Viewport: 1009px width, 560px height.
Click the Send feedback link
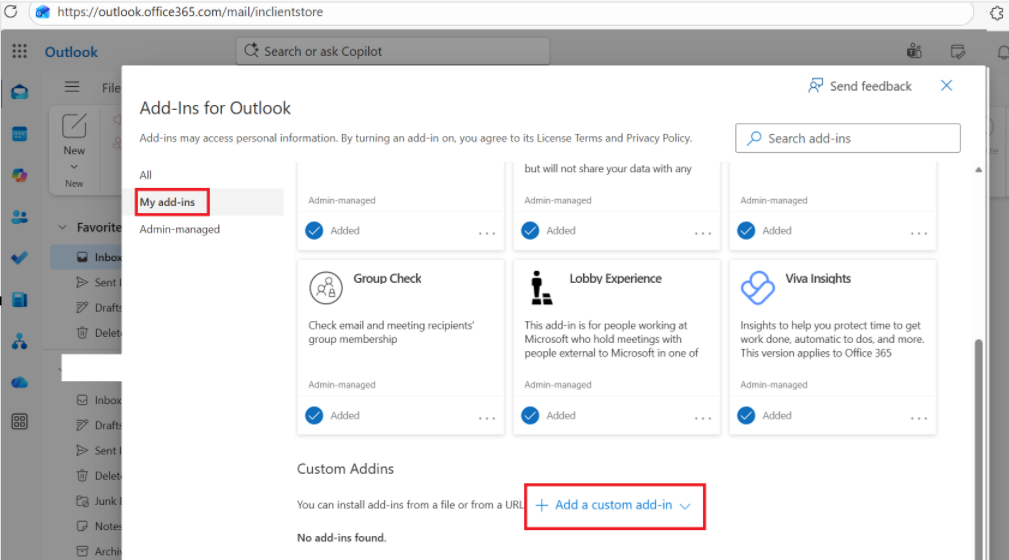coord(870,86)
